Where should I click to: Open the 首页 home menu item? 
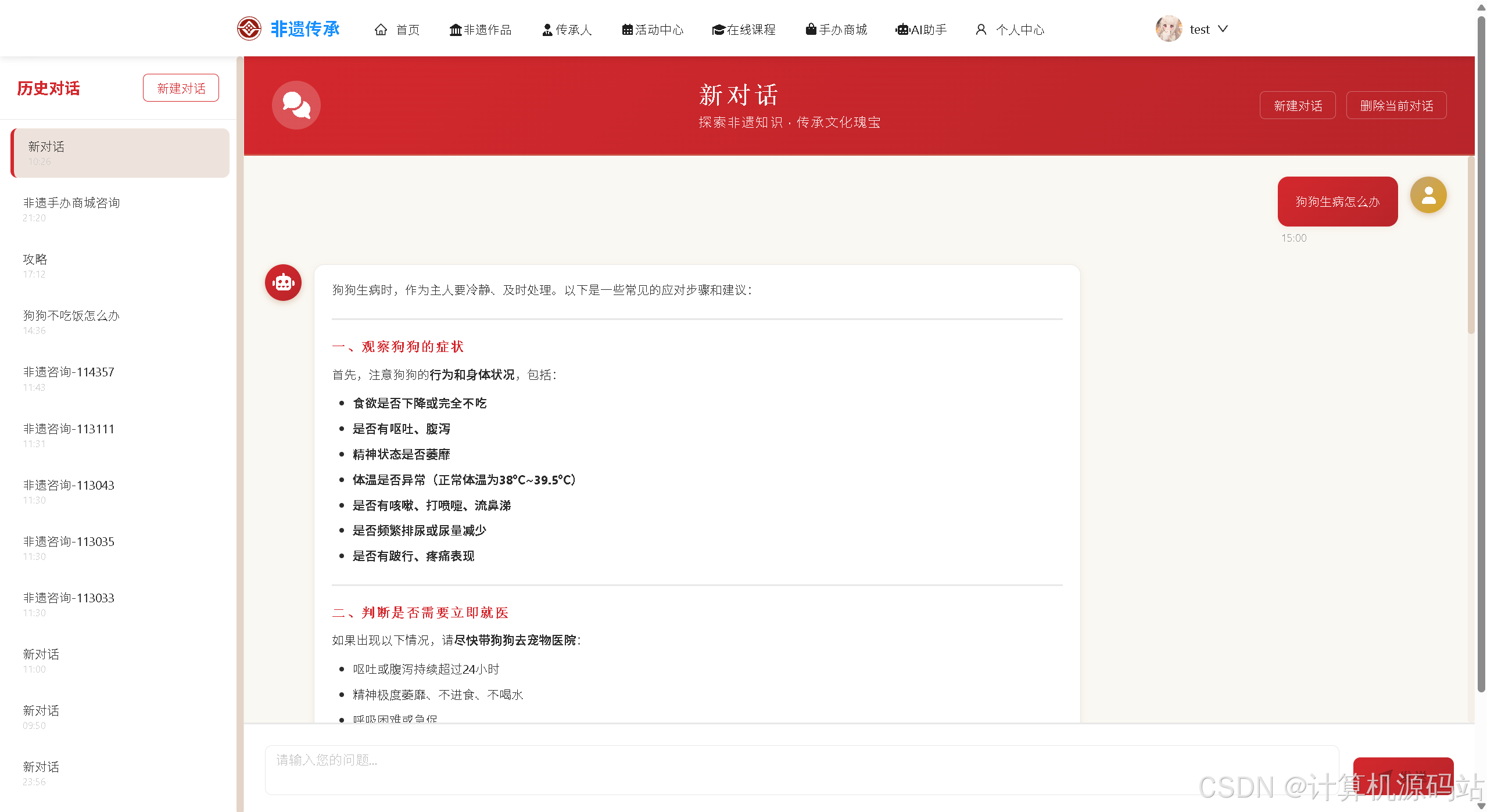pyautogui.click(x=397, y=30)
